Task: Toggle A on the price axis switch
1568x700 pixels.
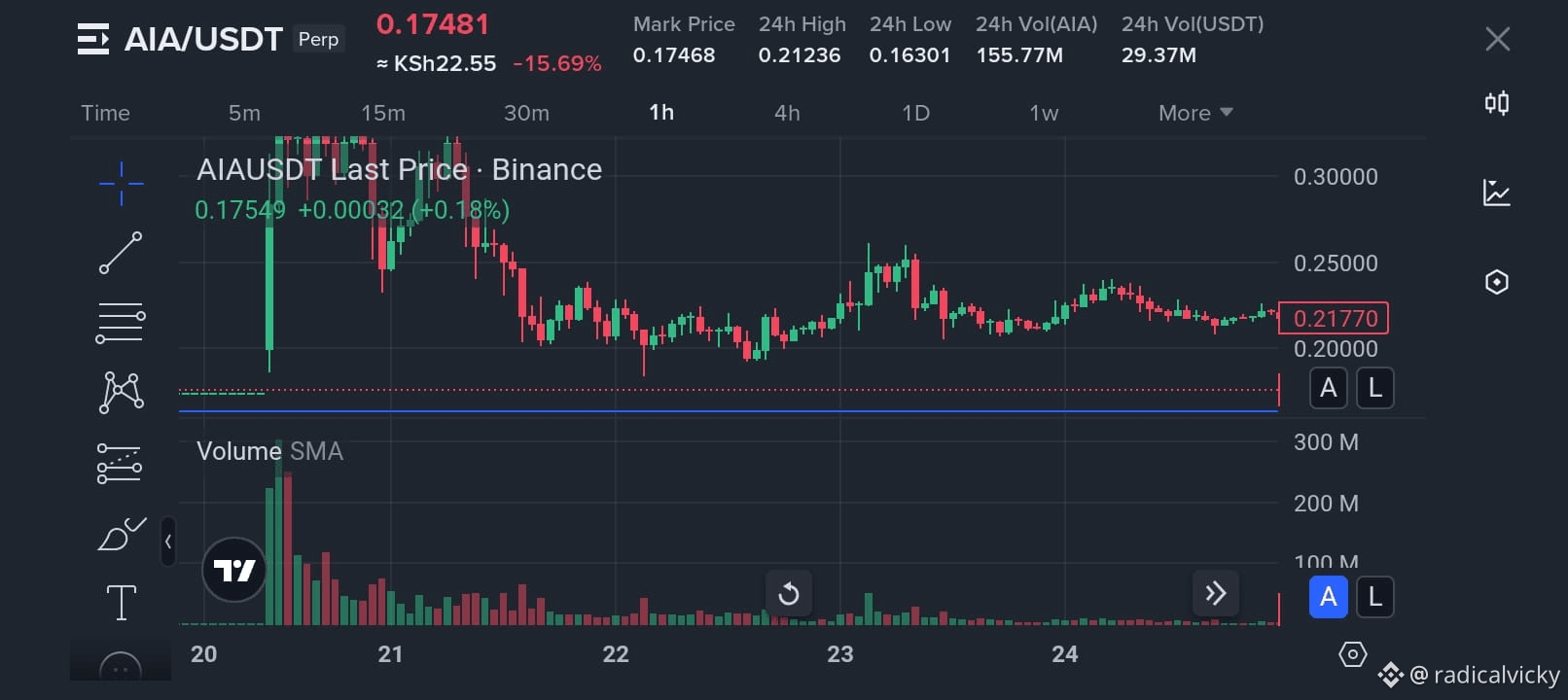Action: pyautogui.click(x=1328, y=387)
